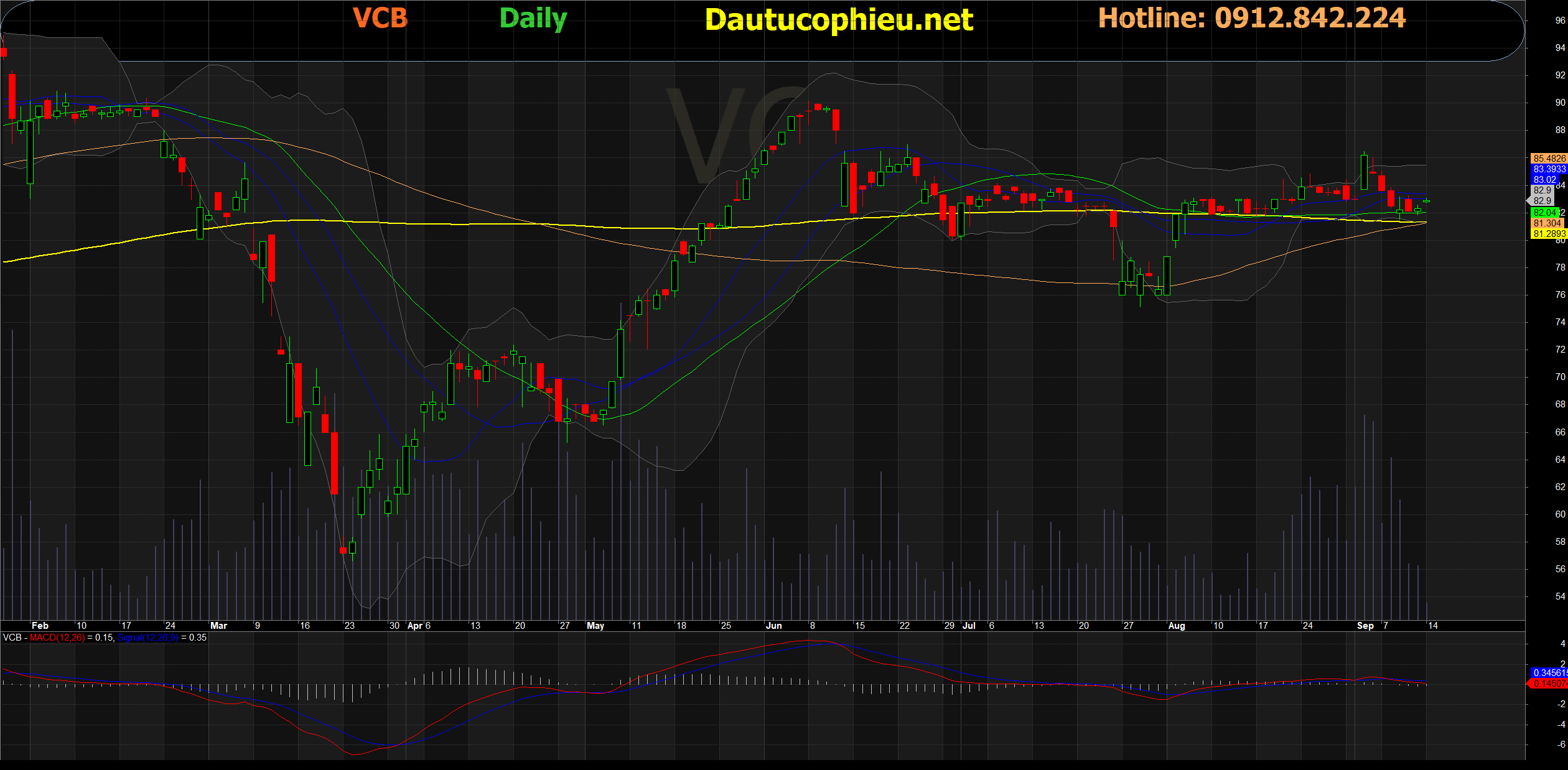Click the Hotline 0912.842.224 phone text
This screenshot has height=770, width=1568.
click(x=1251, y=18)
